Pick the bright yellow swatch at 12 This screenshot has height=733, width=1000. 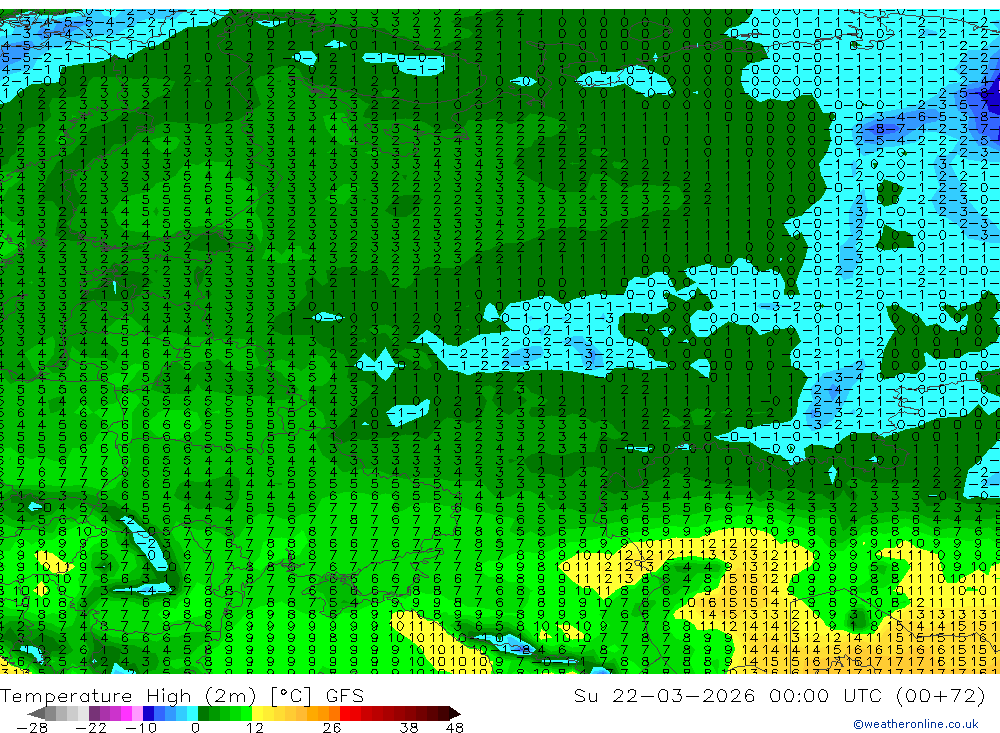point(257,713)
